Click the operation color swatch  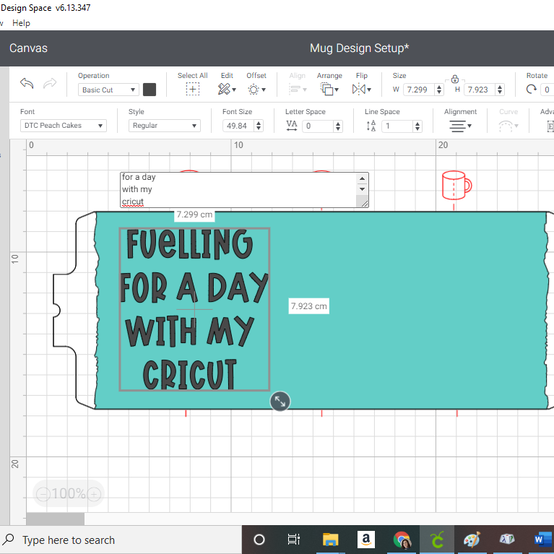pyautogui.click(x=149, y=90)
